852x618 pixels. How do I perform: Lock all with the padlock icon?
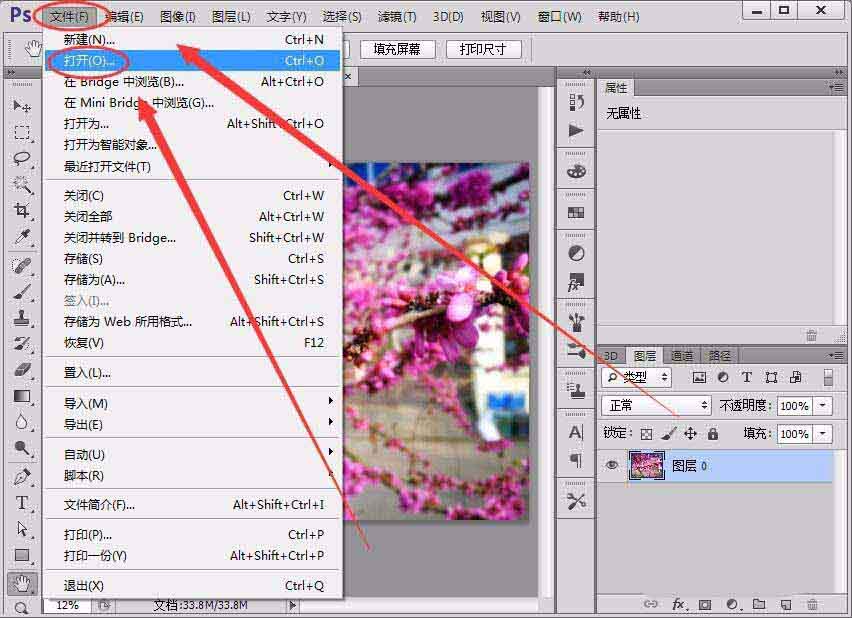point(712,434)
